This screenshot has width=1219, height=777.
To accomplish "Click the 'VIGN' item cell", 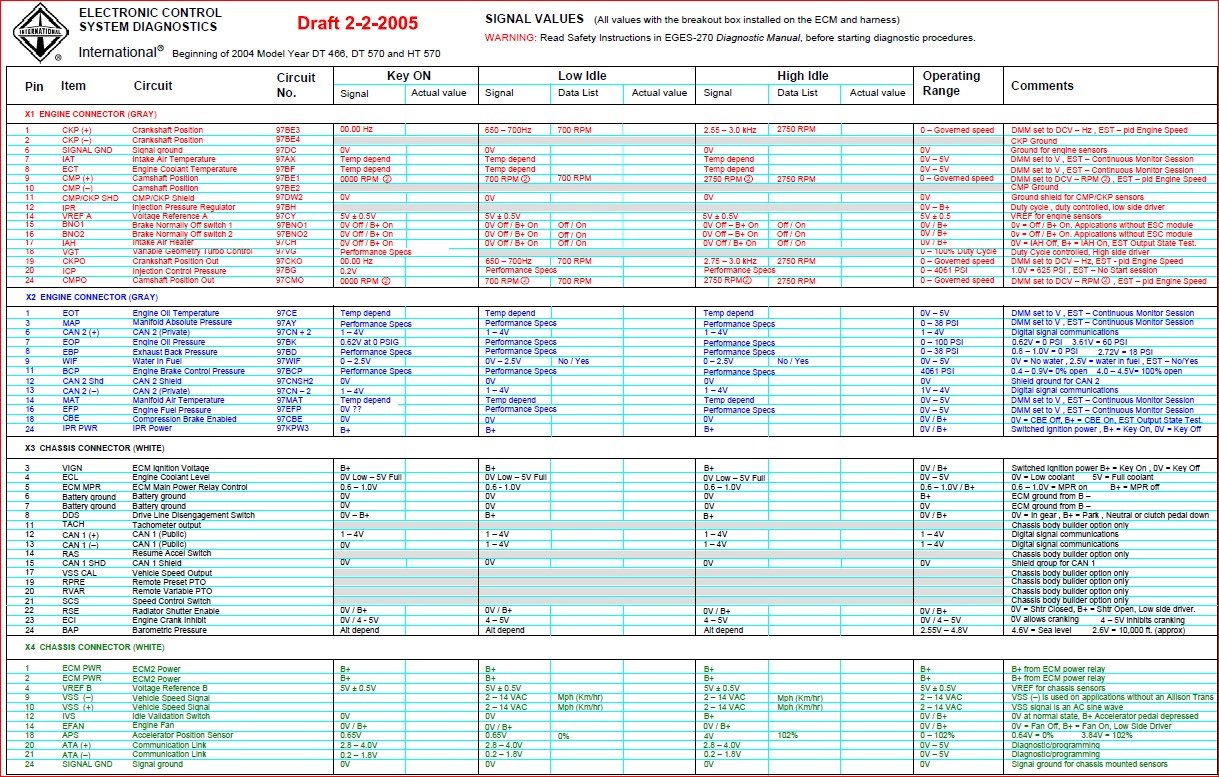I will coord(71,468).
